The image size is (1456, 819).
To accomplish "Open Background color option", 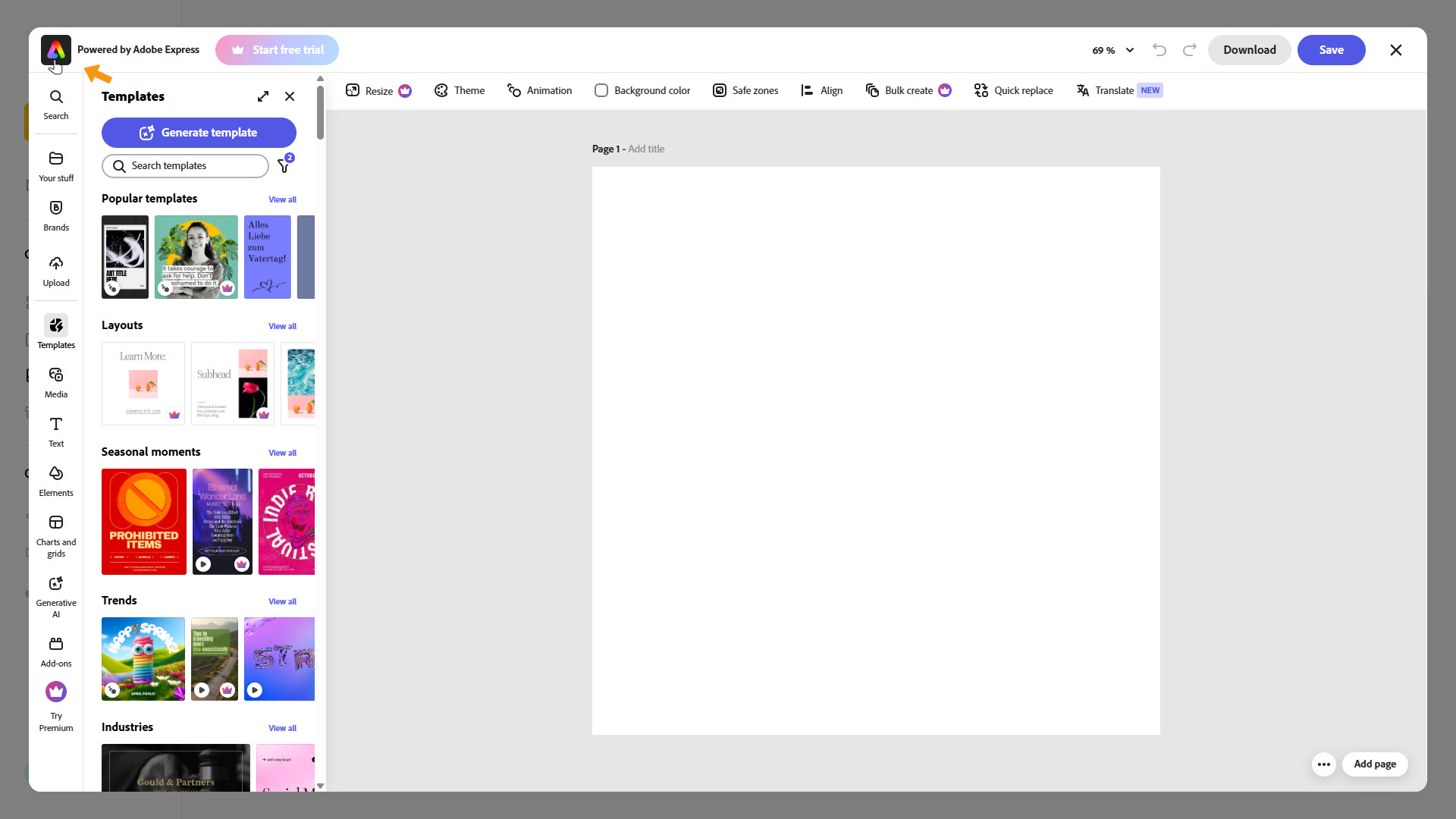I will (642, 90).
